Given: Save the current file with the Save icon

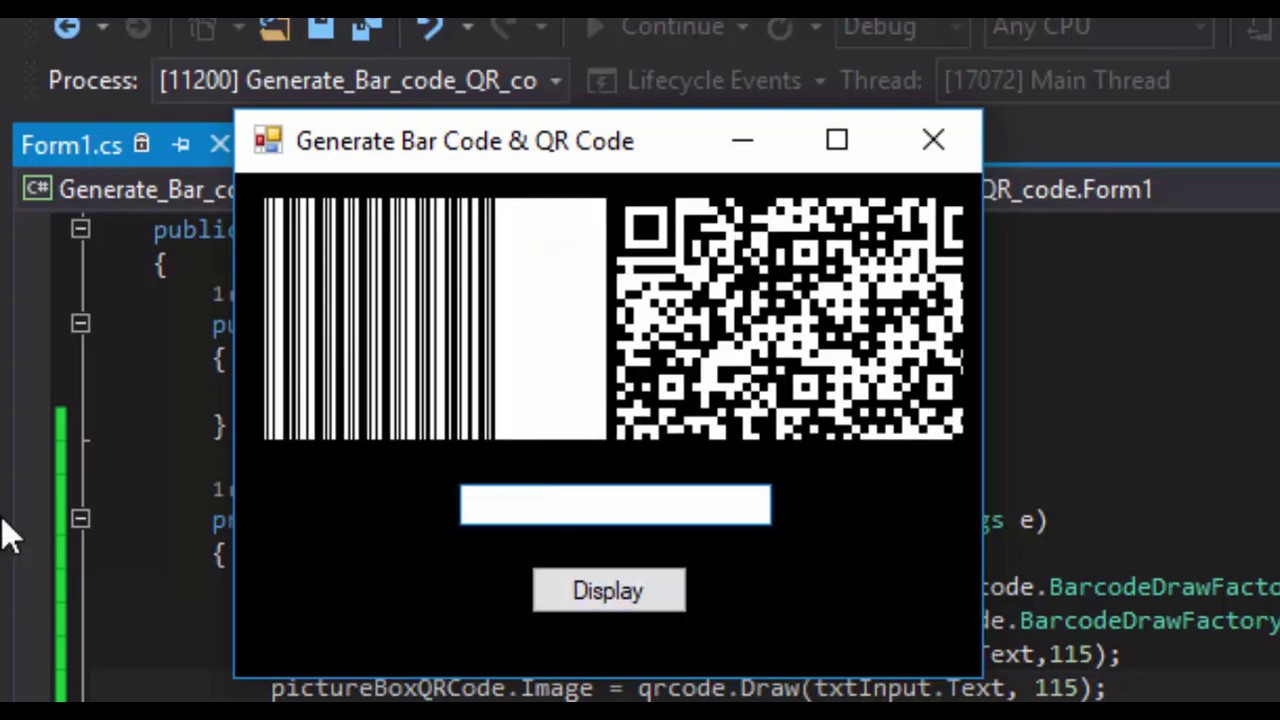Looking at the screenshot, I should (x=321, y=27).
